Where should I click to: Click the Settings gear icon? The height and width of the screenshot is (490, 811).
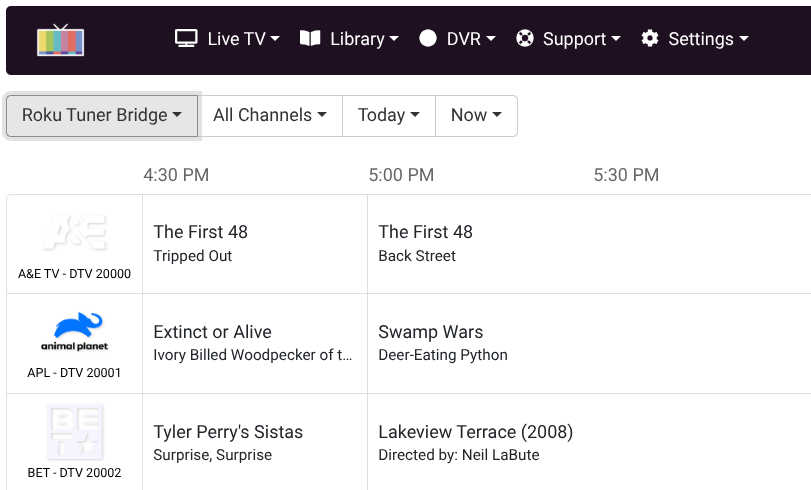(650, 39)
